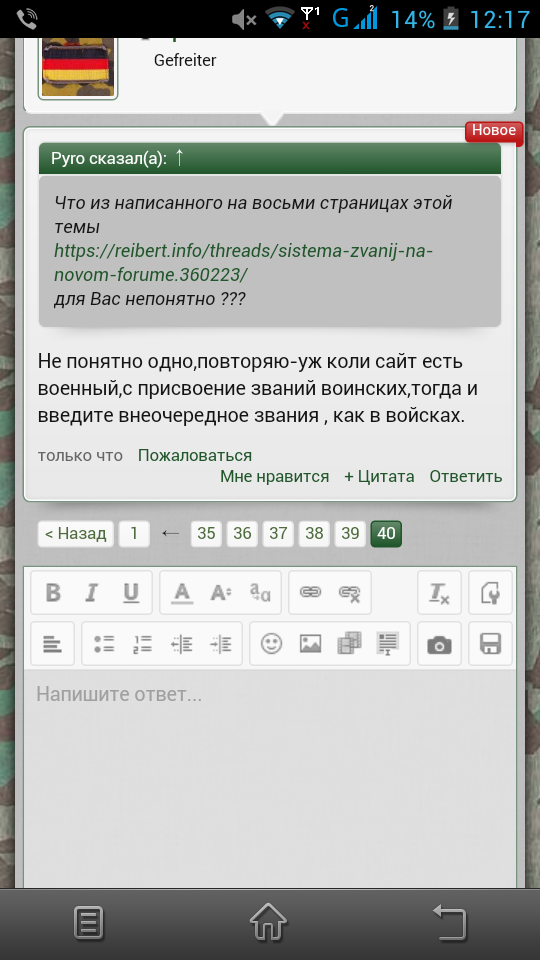Viewport: 540px width, 960px height.
Task: Switch editor mode with the wrench icon
Action: [x=490, y=592]
